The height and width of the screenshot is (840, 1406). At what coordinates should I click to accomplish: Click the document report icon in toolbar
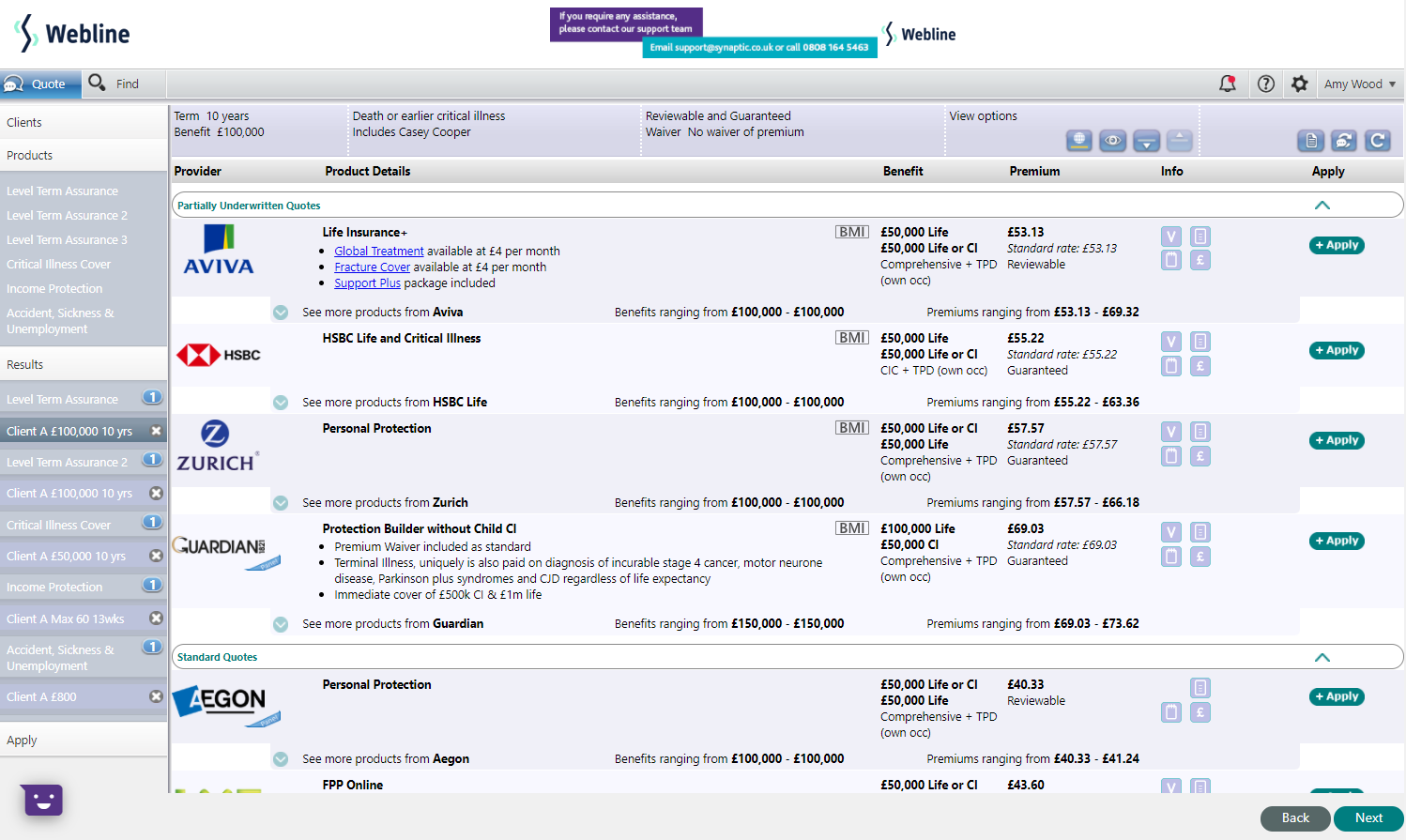pos(1311,141)
